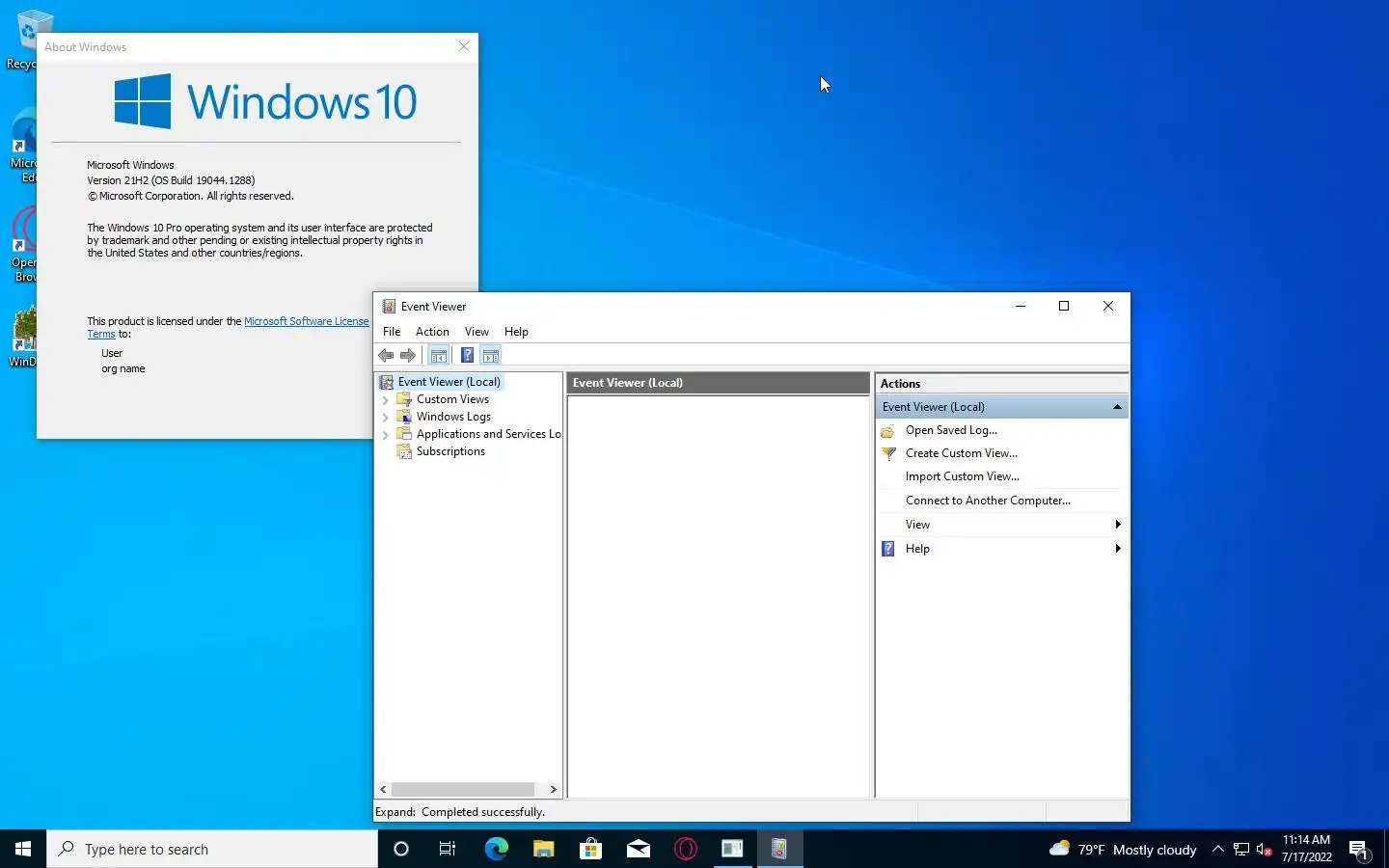
Task: Click Open Saved Log folder icon
Action: [888, 431]
